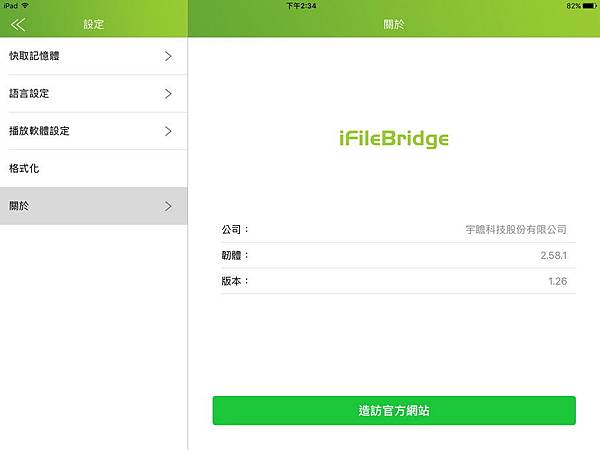
Task: Click the 韌體 firmware version 2.58.1
Action: (553, 255)
